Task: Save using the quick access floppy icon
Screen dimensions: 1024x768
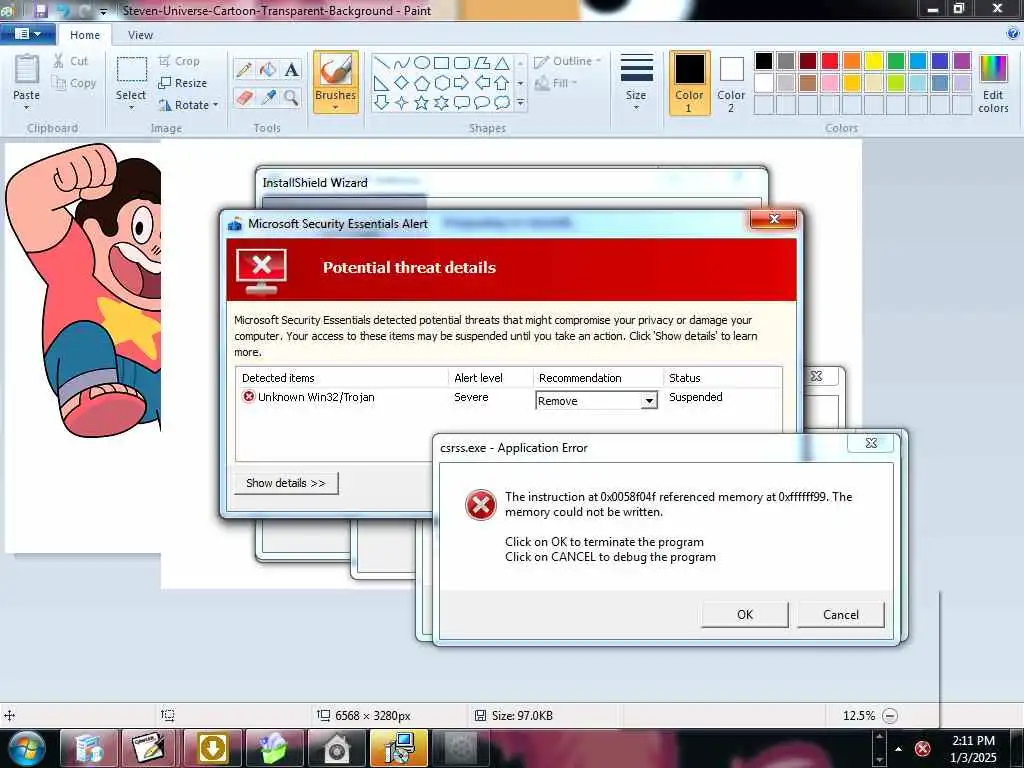Action: pos(40,10)
